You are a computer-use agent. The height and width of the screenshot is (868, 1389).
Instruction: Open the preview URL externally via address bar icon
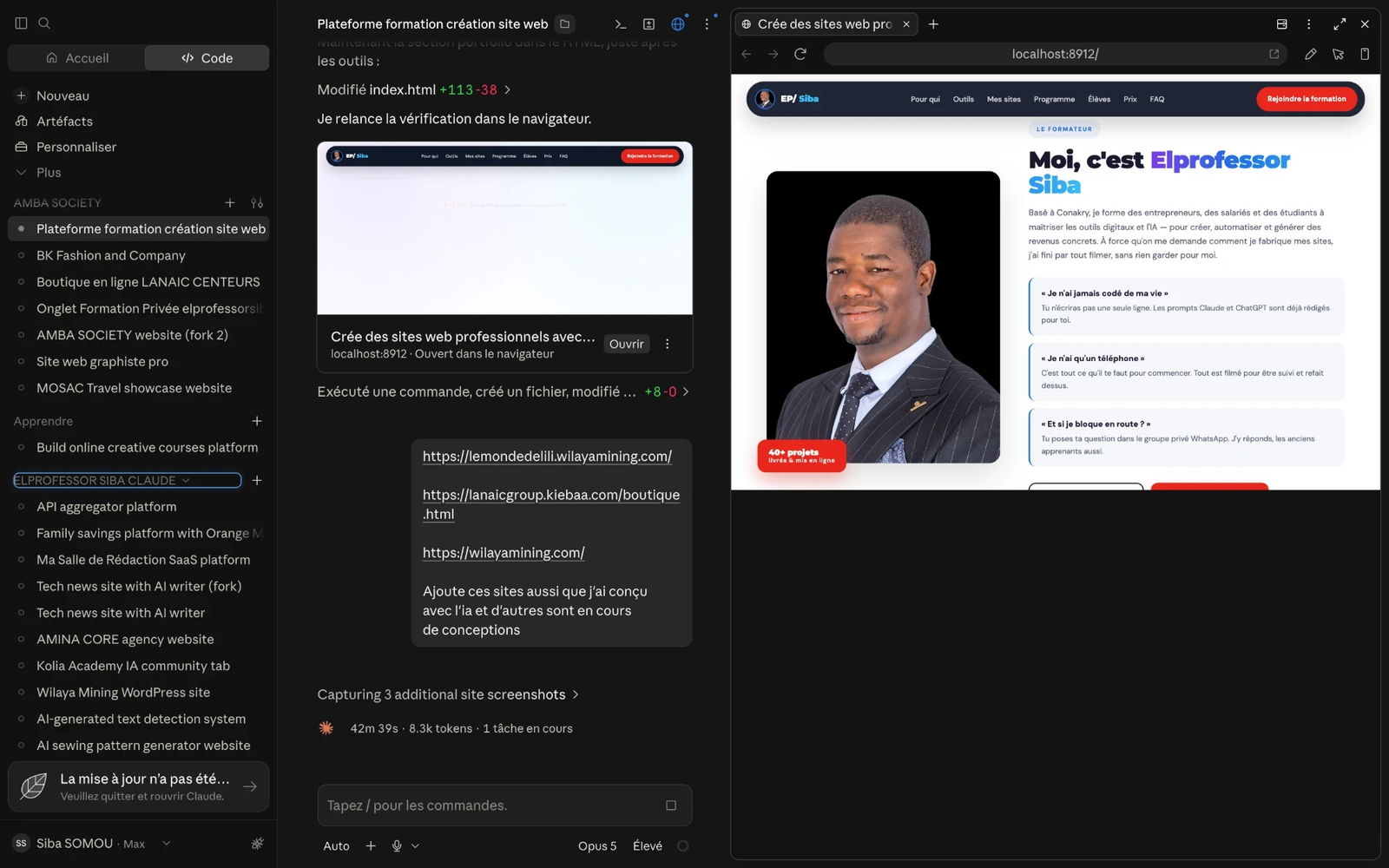pyautogui.click(x=1274, y=54)
